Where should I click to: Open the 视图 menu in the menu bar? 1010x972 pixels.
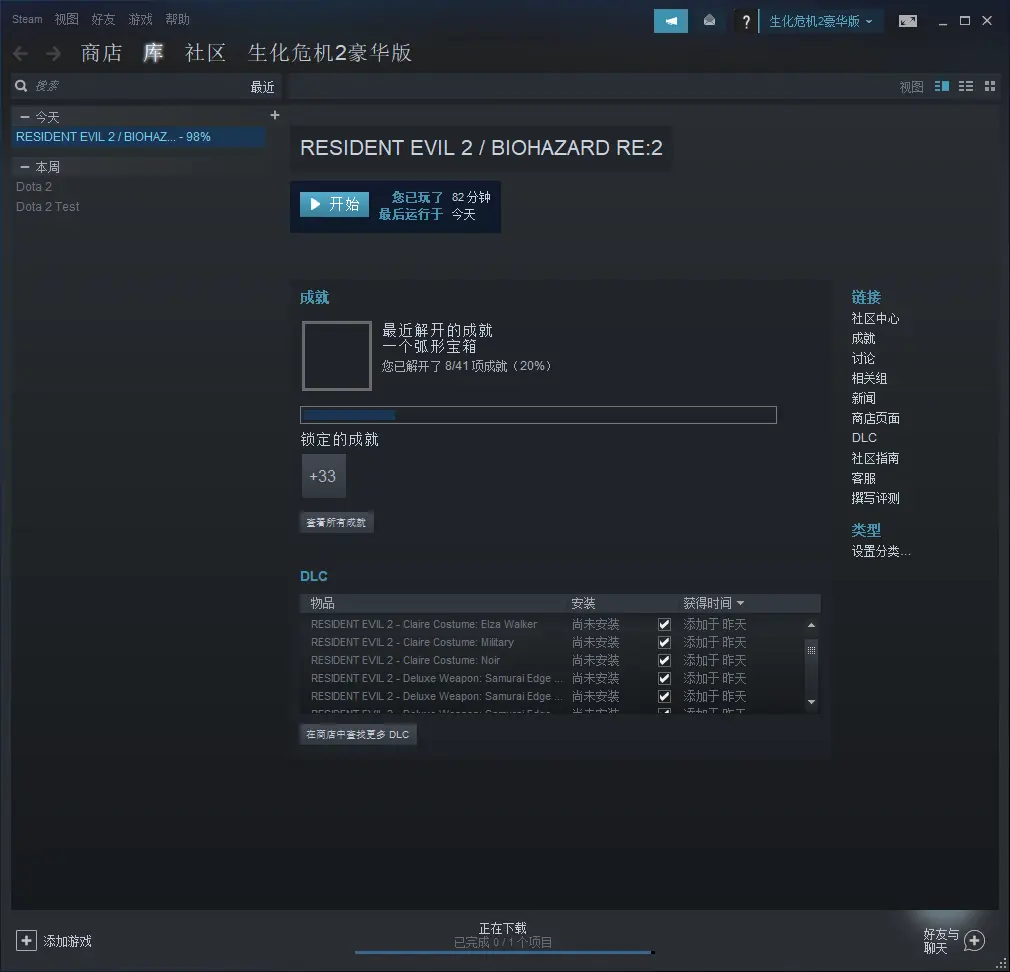66,19
